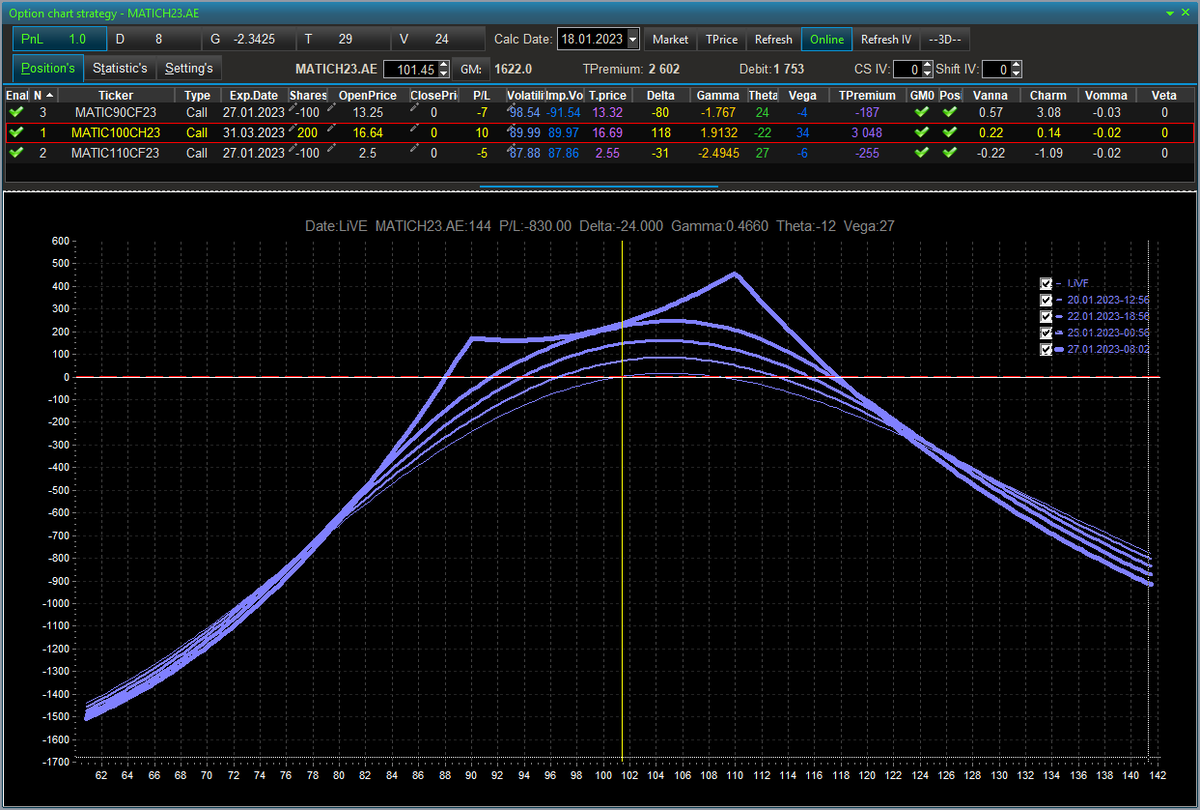The width and height of the screenshot is (1200, 810).
Task: Switch to the Statistic's tab
Action: pos(119,68)
